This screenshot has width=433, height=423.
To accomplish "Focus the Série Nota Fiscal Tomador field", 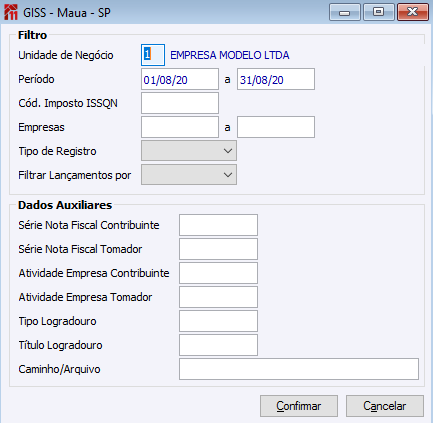I will tap(218, 249).
